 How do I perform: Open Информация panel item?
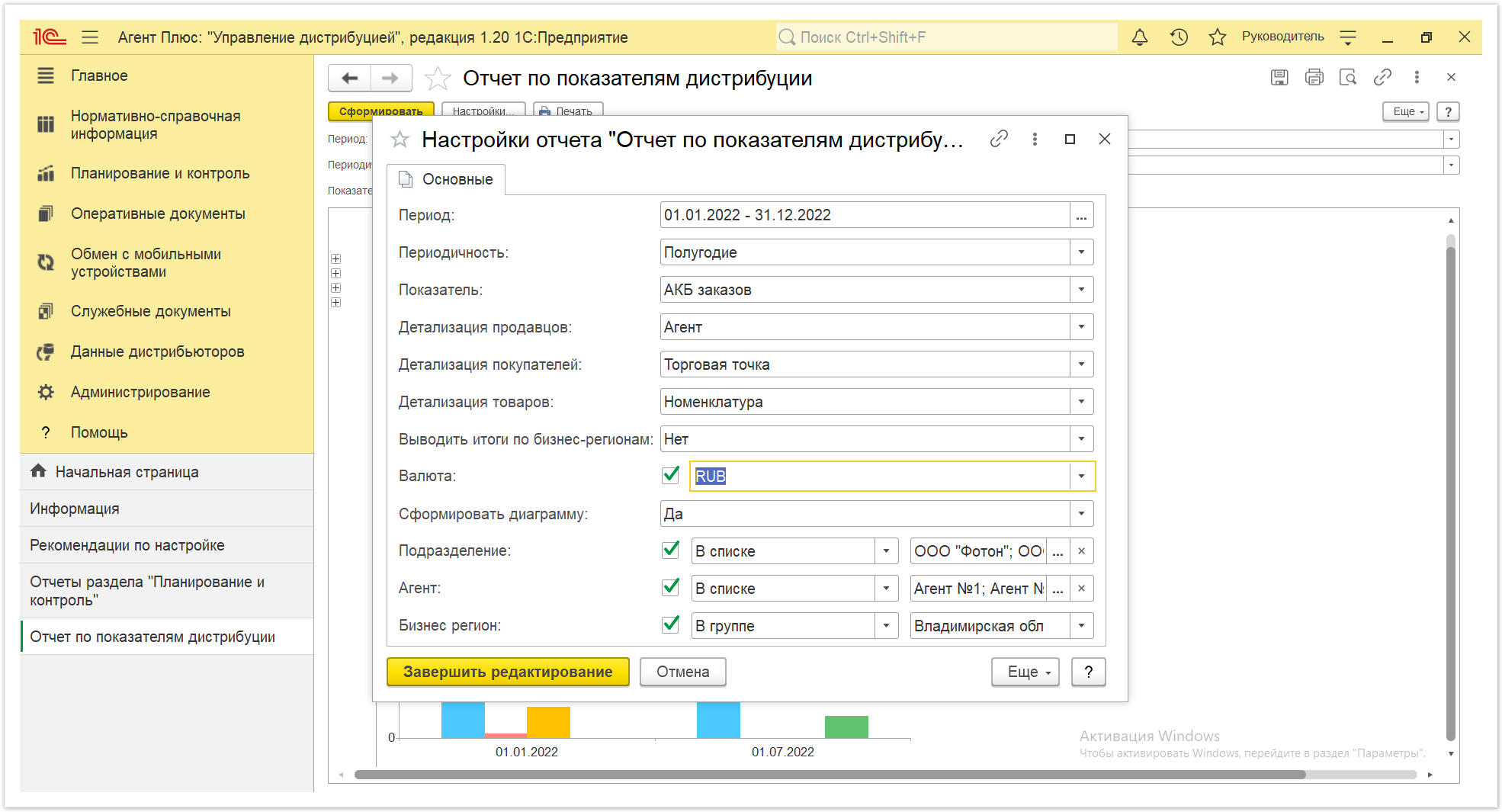click(x=166, y=509)
